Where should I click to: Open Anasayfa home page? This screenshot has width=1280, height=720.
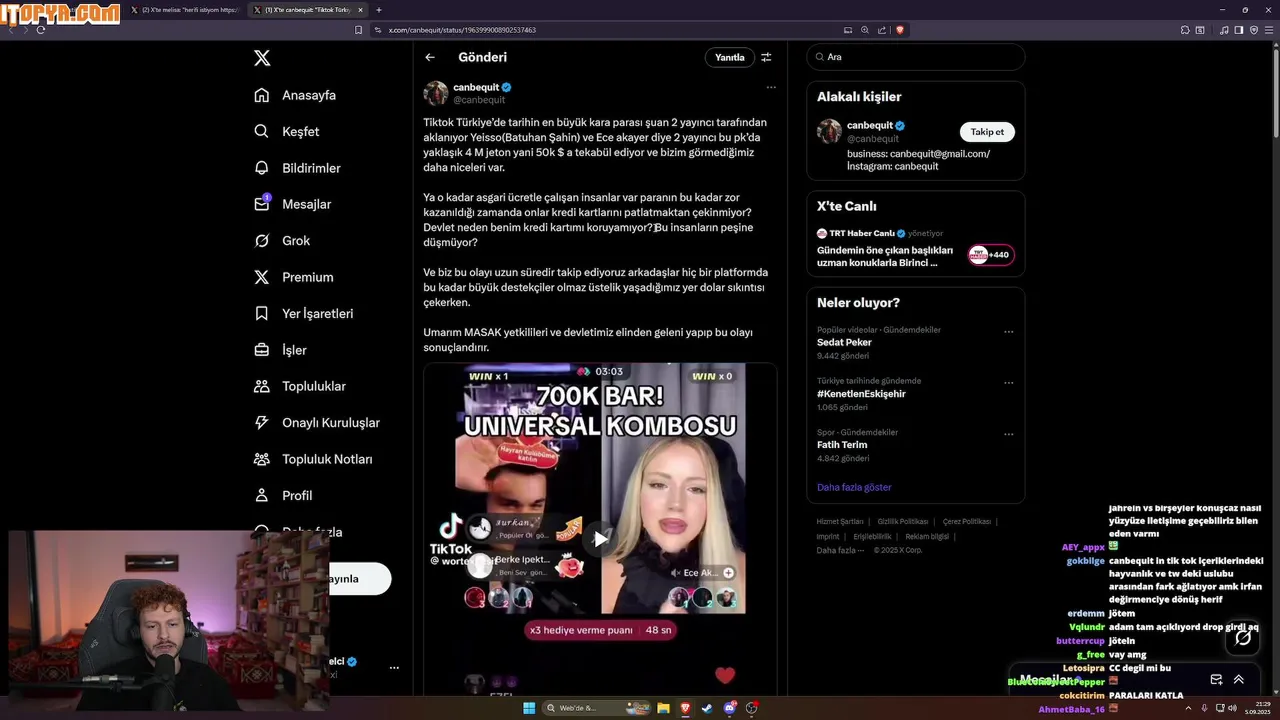click(295, 95)
